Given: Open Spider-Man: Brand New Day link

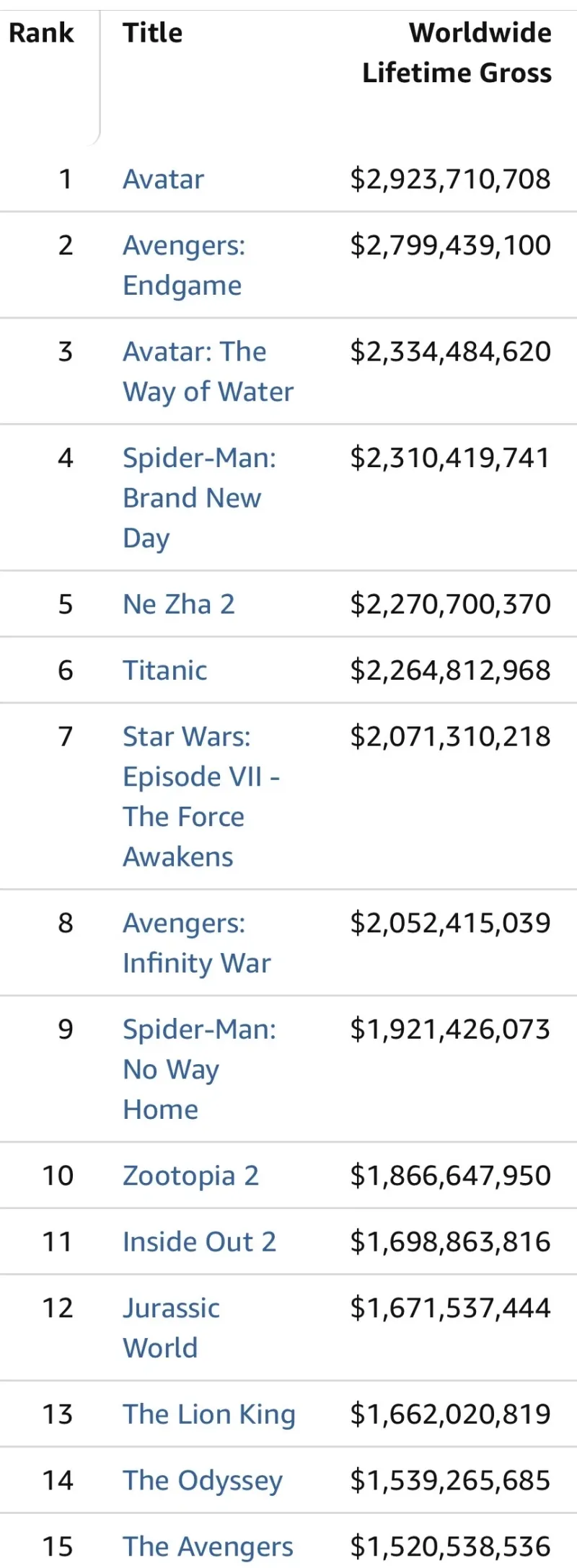Looking at the screenshot, I should pyautogui.click(x=199, y=497).
